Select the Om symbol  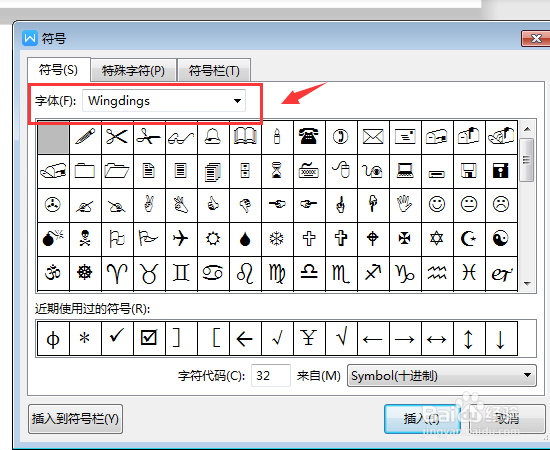click(x=53, y=273)
